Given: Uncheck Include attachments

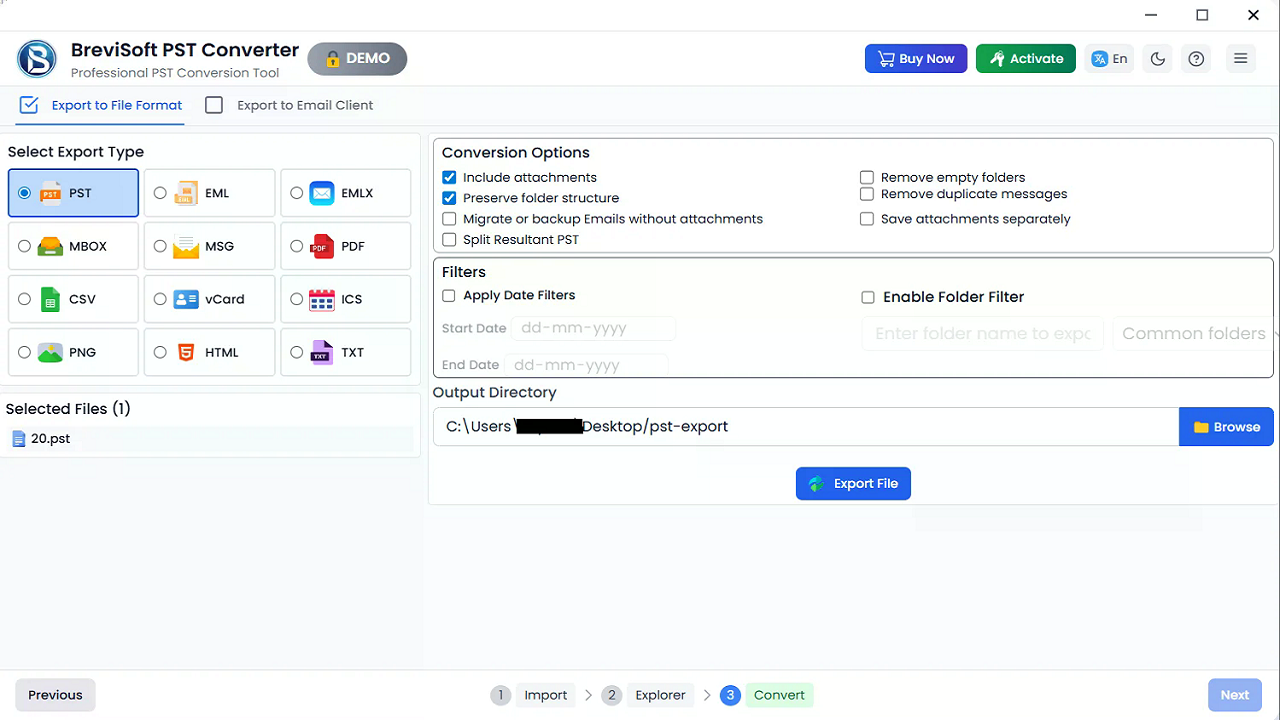Looking at the screenshot, I should coord(449,177).
